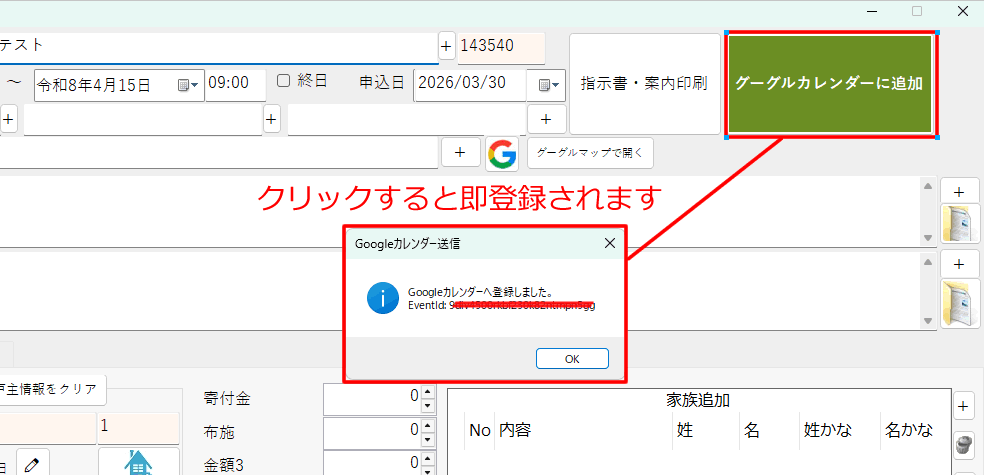Enable the 終日 checkbox
The height and width of the screenshot is (475, 984).
tap(284, 81)
